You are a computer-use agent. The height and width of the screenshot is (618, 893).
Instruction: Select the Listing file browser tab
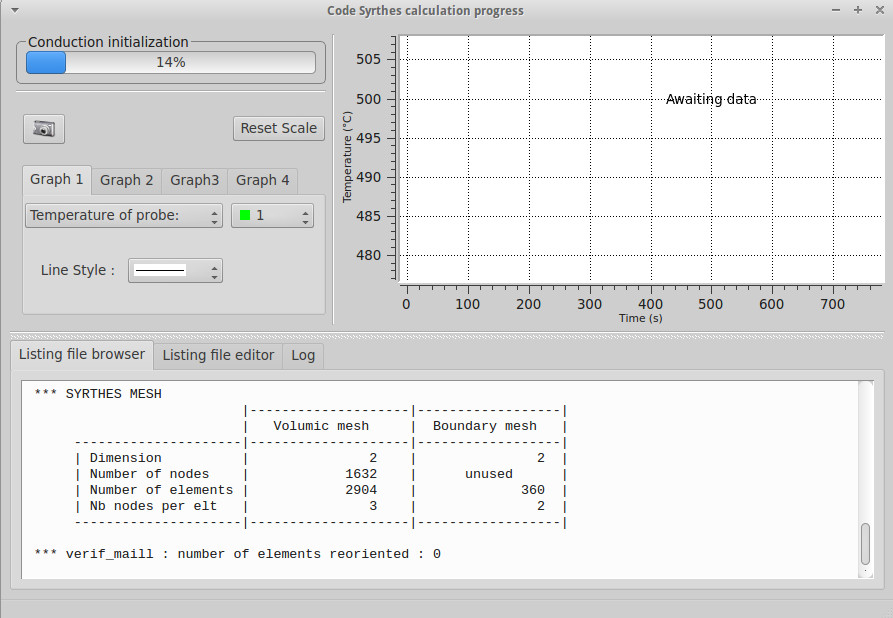tap(82, 355)
